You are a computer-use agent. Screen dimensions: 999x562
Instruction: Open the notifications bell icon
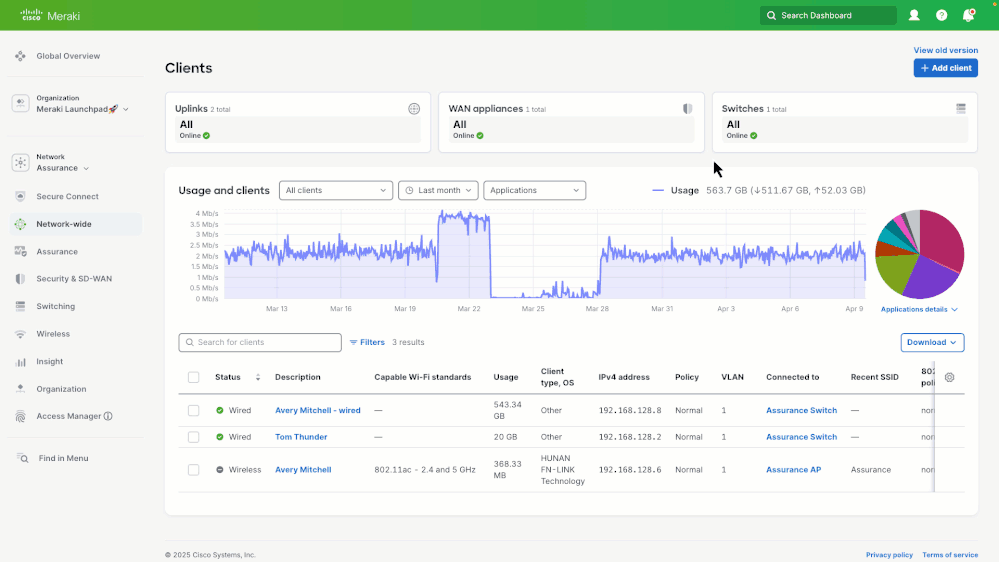pos(968,15)
